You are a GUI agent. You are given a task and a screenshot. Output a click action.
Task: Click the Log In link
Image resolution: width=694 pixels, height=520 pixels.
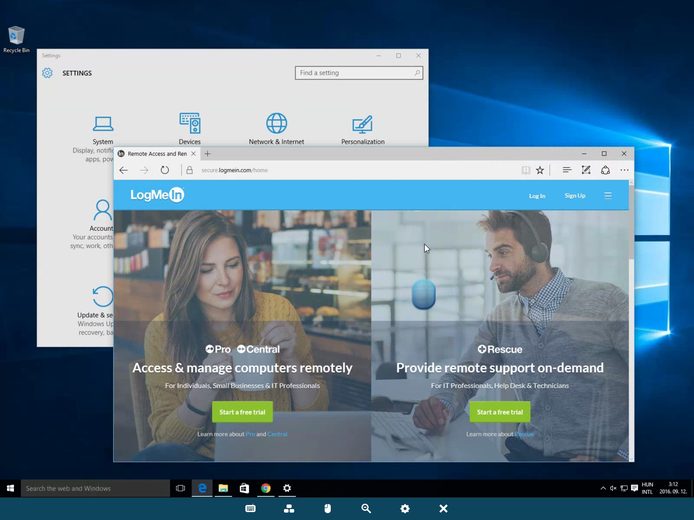tap(537, 196)
